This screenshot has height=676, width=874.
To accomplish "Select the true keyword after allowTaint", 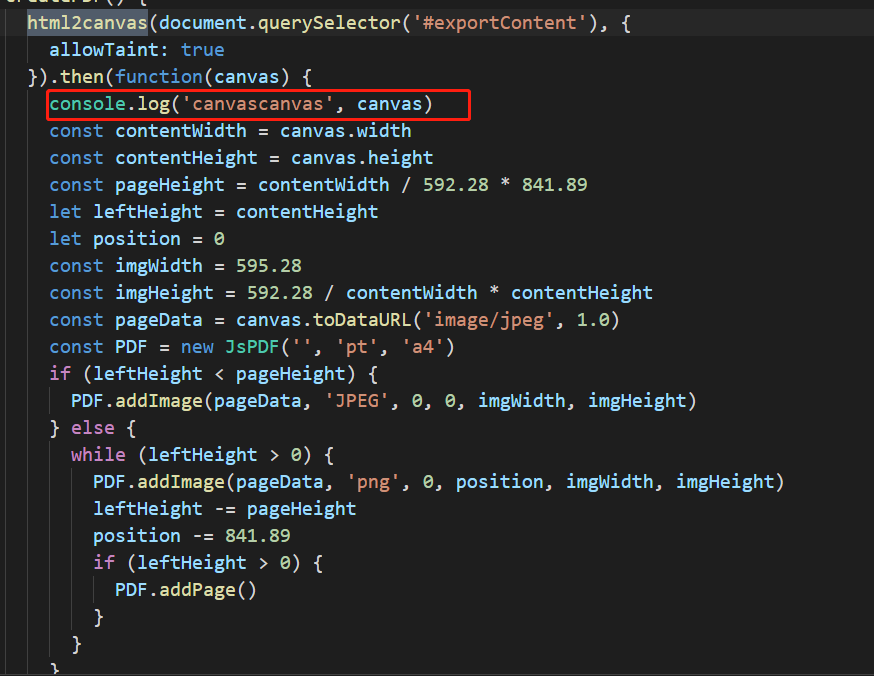I will click(x=202, y=49).
